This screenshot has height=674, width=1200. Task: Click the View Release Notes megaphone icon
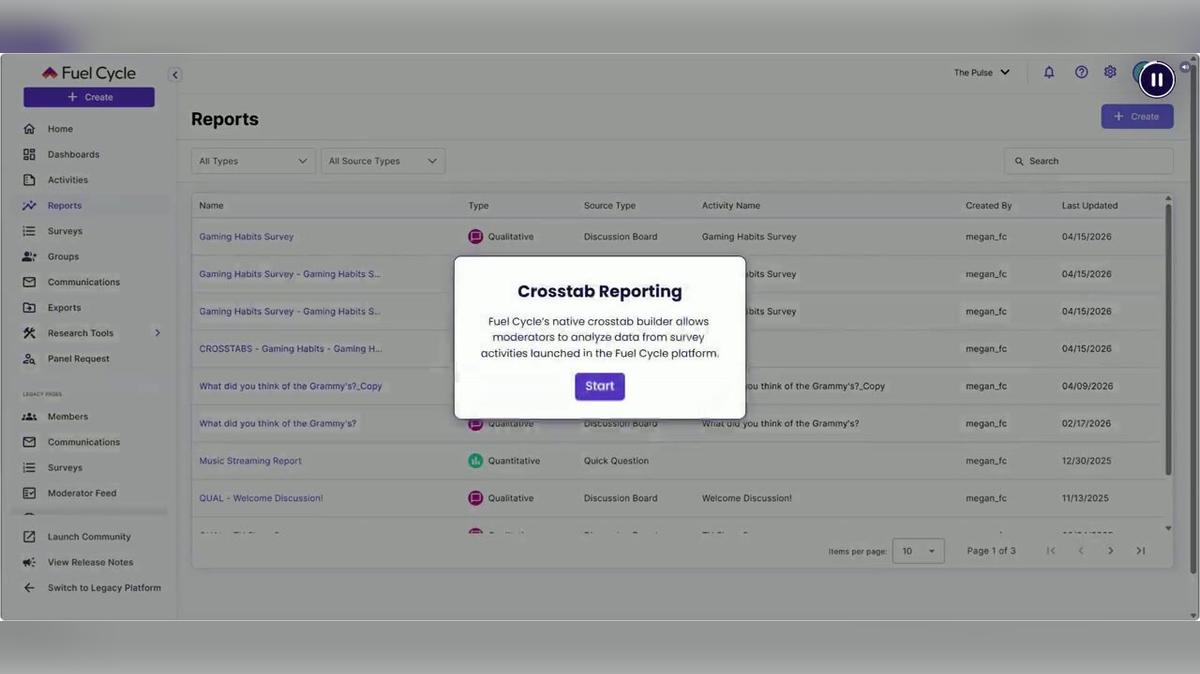[x=29, y=562]
